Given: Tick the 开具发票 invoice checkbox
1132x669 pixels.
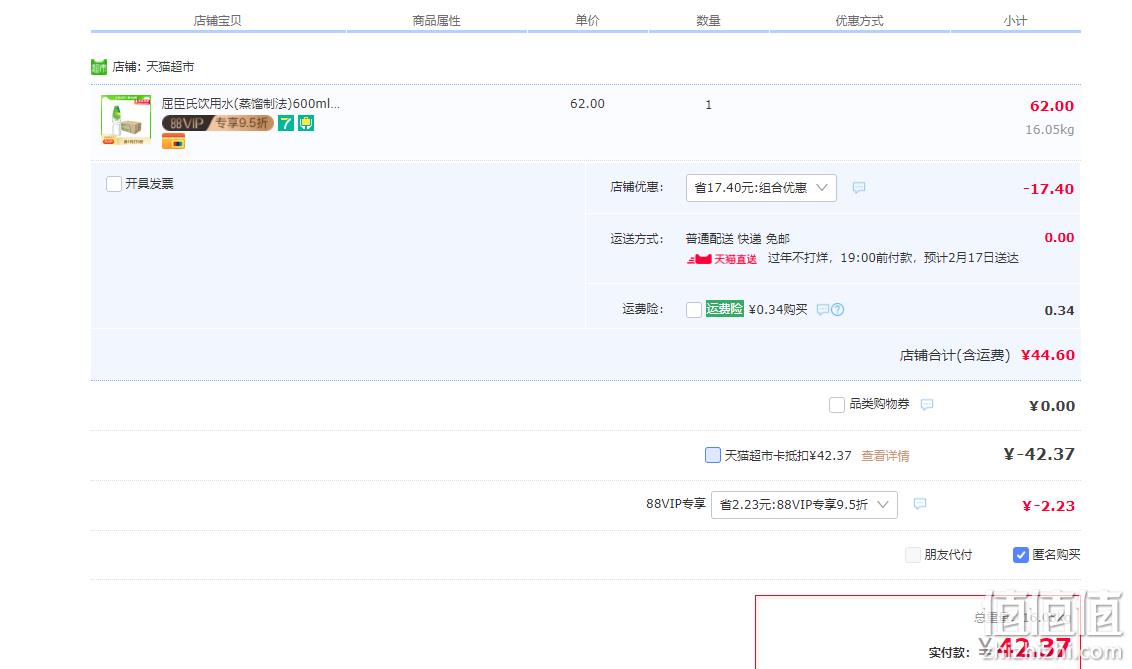Looking at the screenshot, I should click(x=113, y=184).
